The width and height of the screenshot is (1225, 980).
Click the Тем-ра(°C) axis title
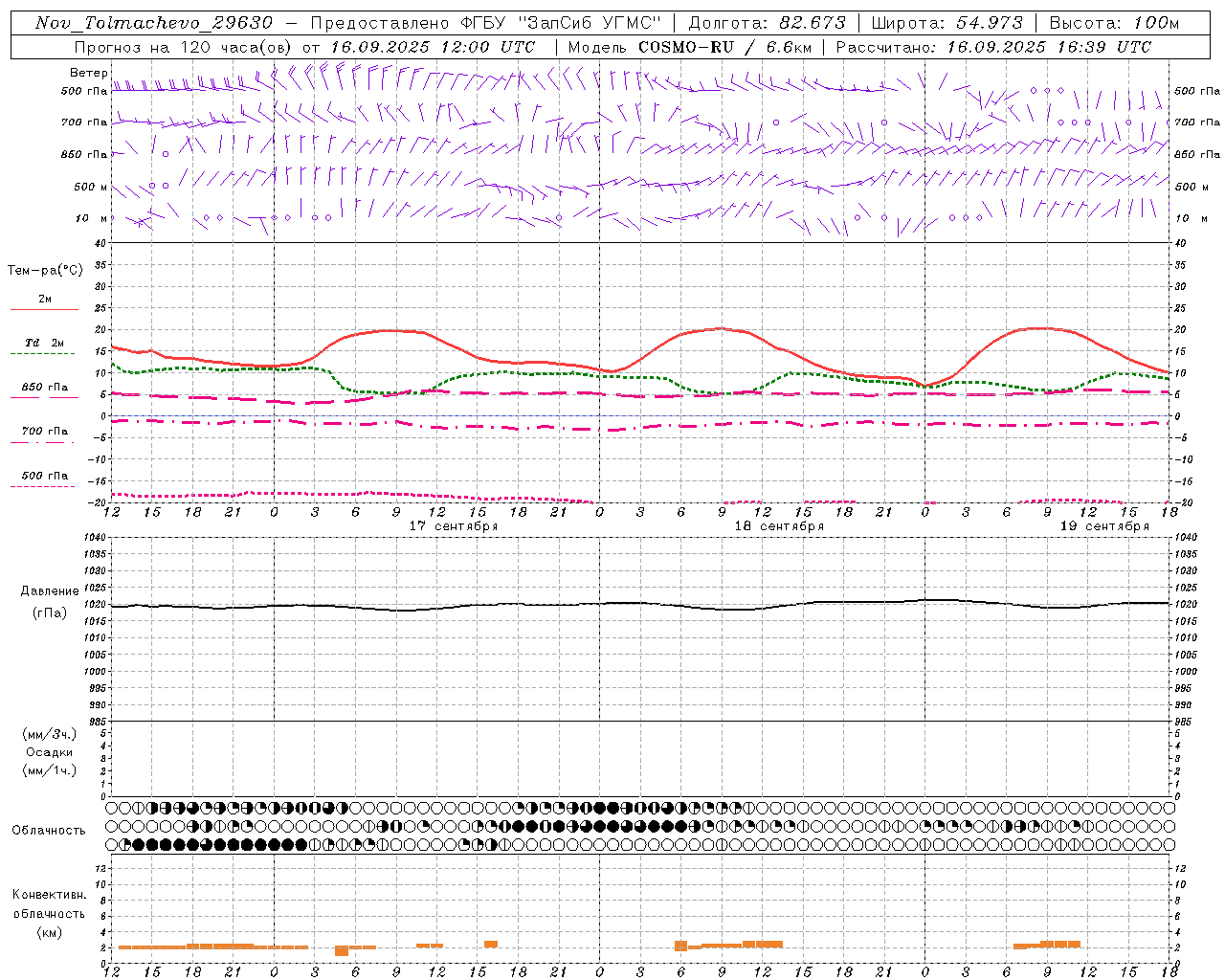coord(45,271)
